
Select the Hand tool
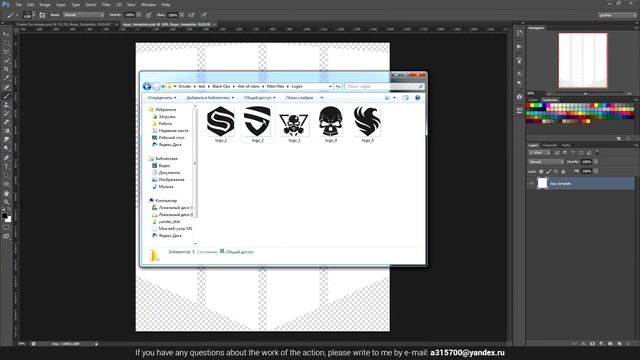click(x=6, y=193)
